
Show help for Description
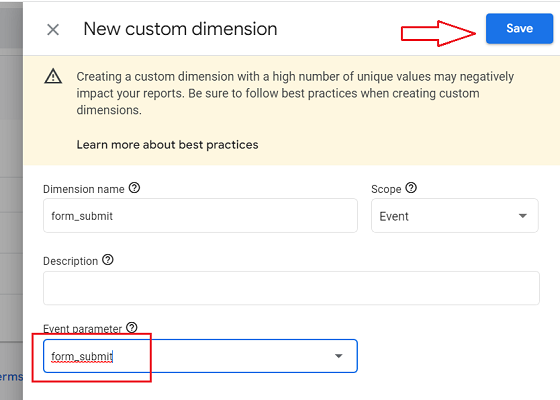pyautogui.click(x=108, y=260)
